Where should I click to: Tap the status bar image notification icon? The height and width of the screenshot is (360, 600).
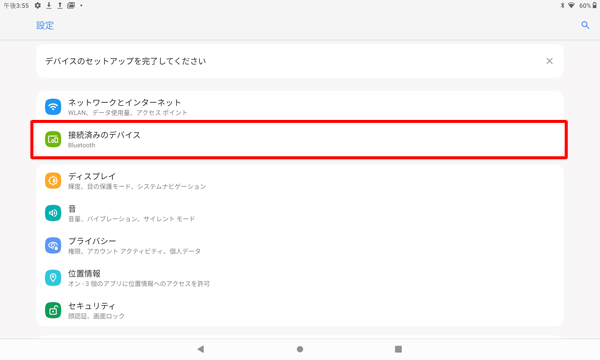[x=71, y=5]
